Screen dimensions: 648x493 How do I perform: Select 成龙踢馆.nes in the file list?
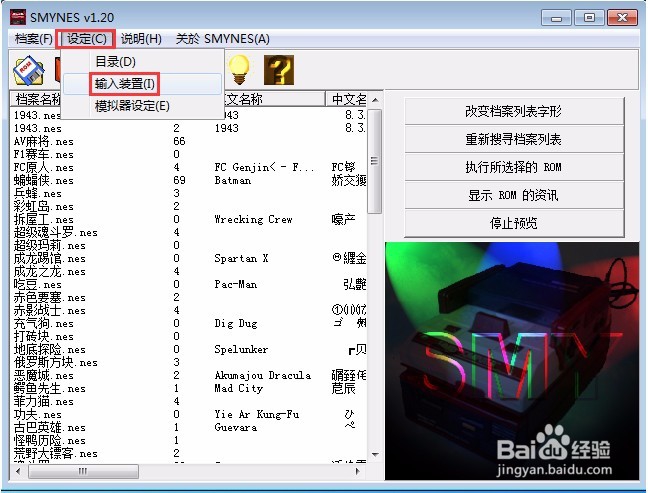50,259
